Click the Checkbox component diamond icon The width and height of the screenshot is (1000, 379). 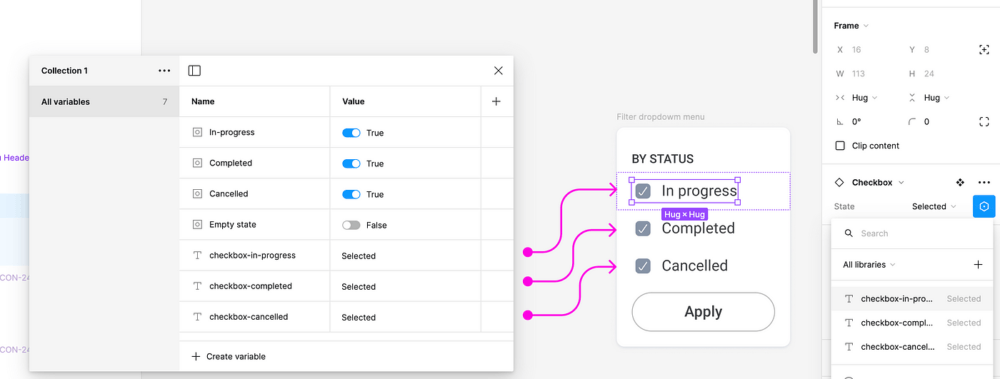[839, 182]
